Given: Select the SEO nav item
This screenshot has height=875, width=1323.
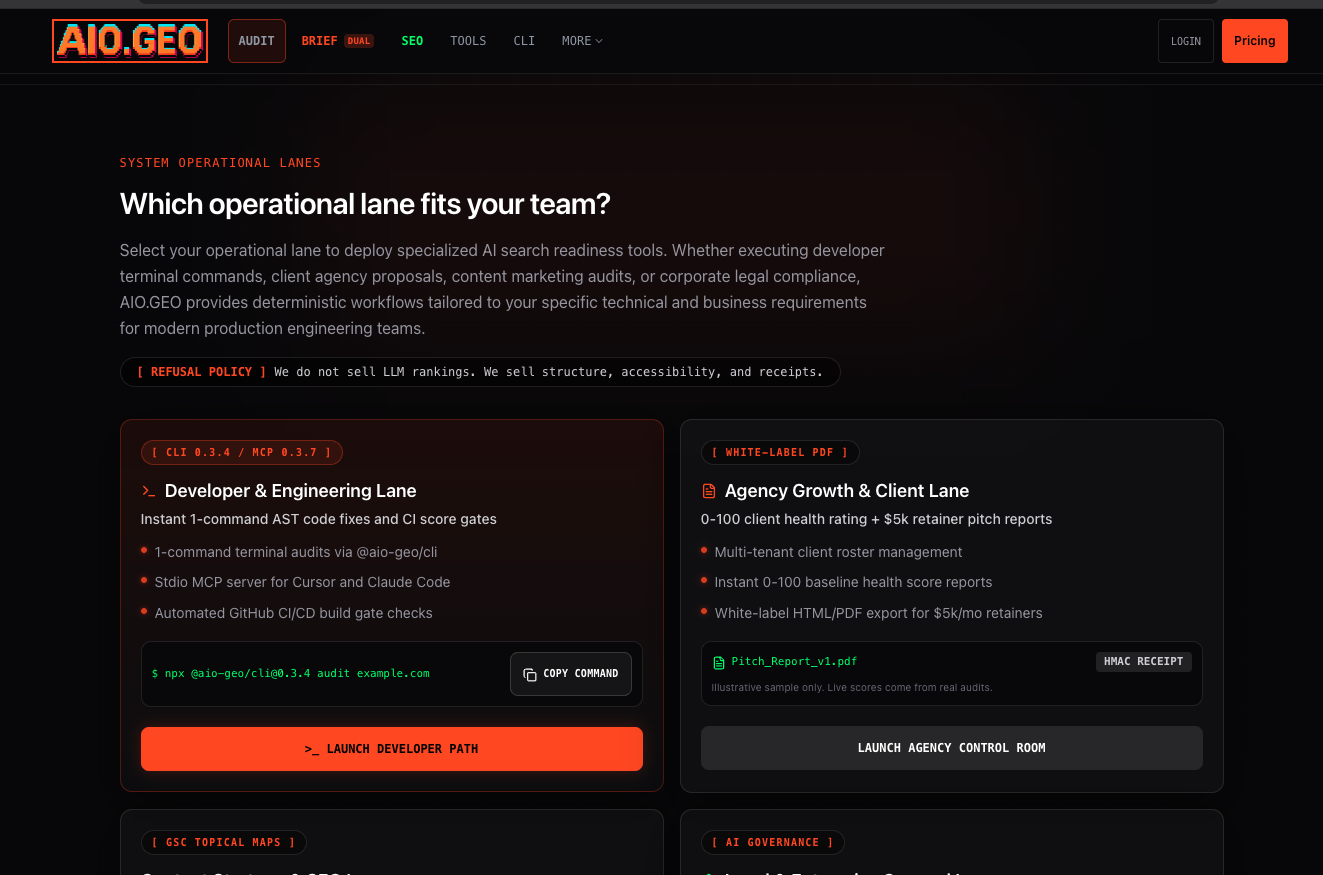Looking at the screenshot, I should (412, 41).
